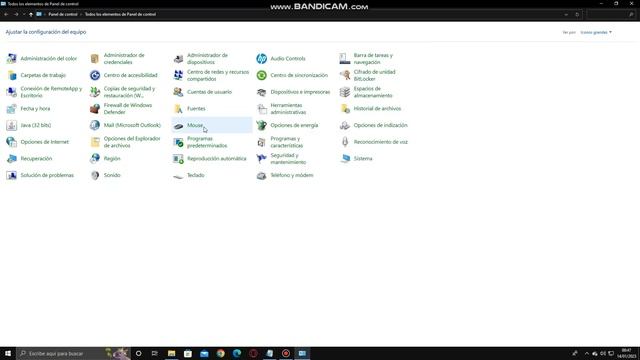Open the Centro de accesibilidad icon
640x360 pixels.
pos(95,75)
